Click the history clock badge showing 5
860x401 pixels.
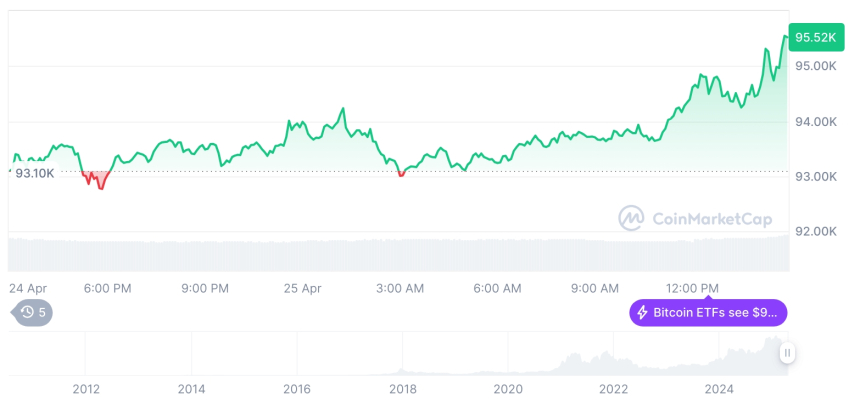[33, 313]
